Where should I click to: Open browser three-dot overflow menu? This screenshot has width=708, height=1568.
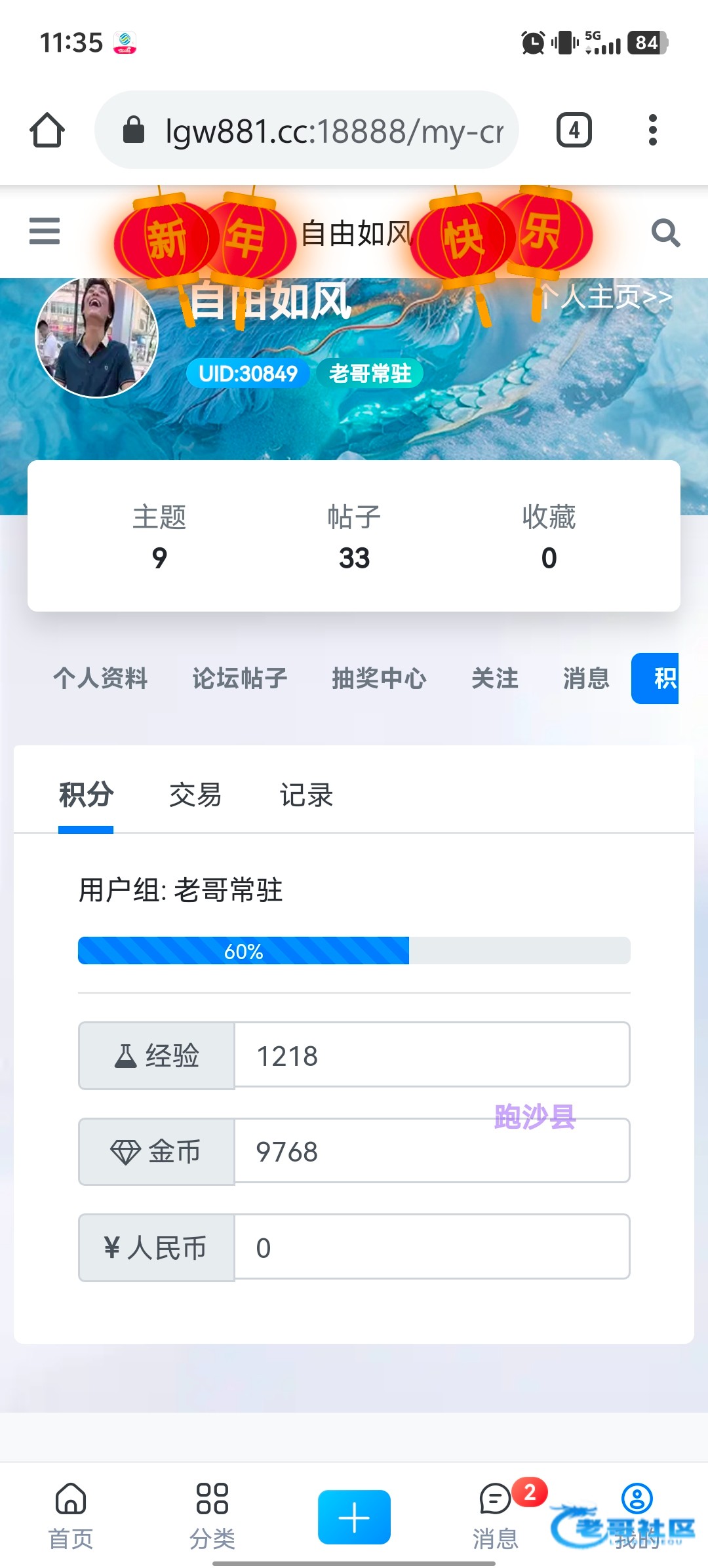(652, 130)
